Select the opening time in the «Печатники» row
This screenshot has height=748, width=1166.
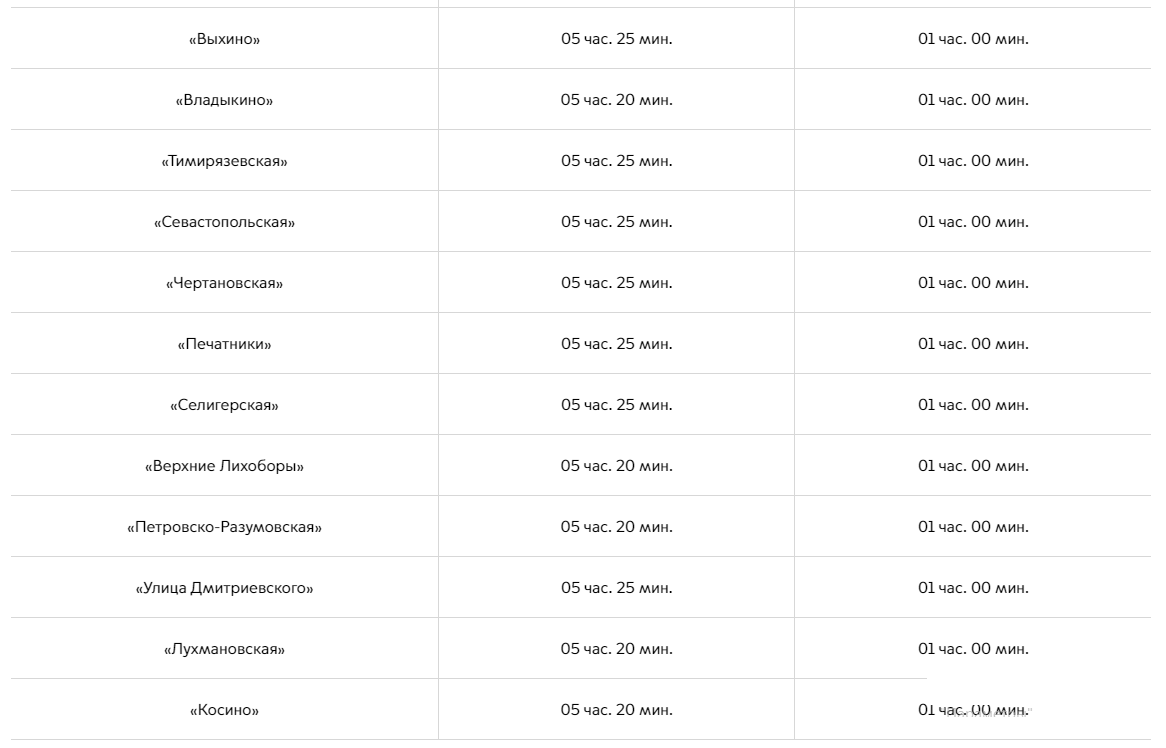click(616, 344)
